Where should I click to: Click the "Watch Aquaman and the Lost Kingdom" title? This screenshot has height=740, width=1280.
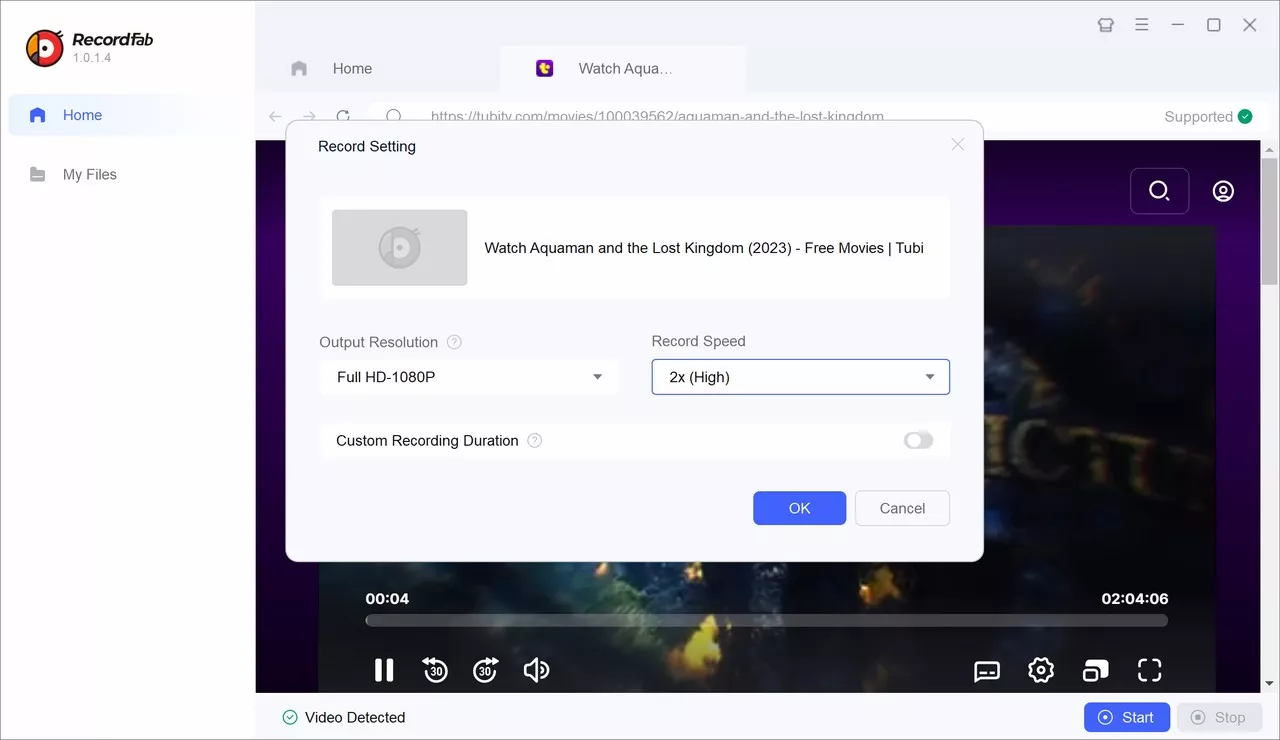coord(704,248)
